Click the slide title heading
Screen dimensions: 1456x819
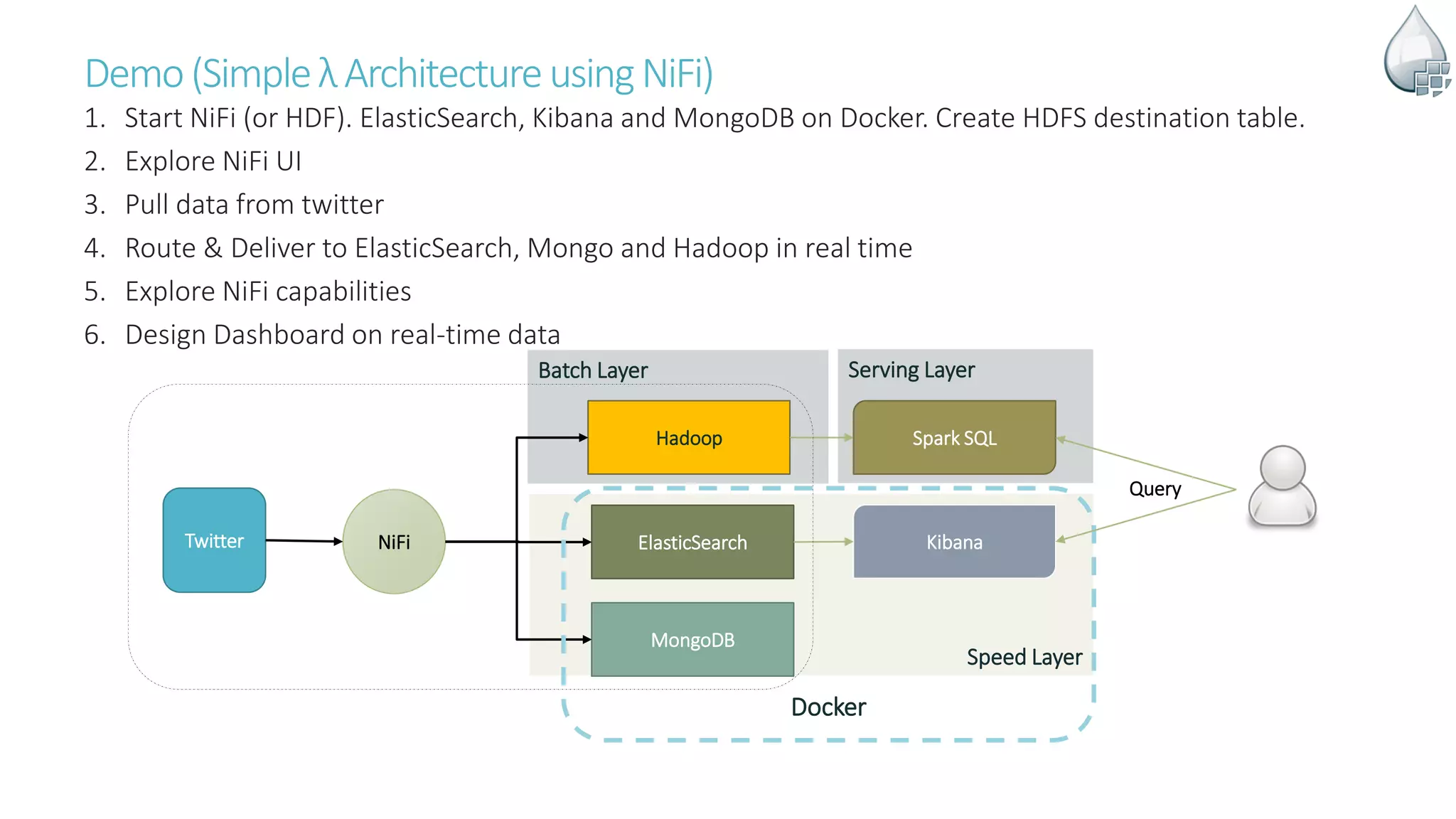point(398,73)
